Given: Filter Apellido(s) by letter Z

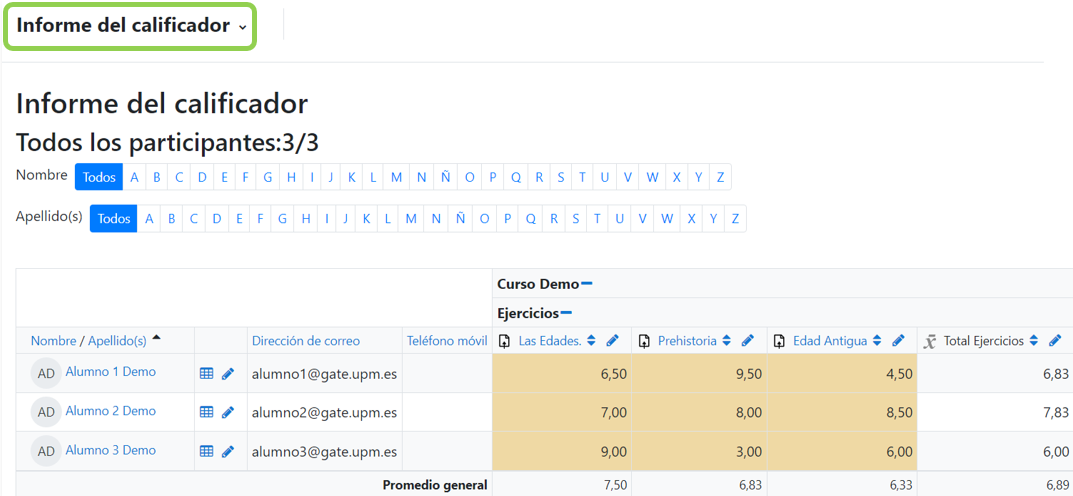Looking at the screenshot, I should tap(735, 219).
